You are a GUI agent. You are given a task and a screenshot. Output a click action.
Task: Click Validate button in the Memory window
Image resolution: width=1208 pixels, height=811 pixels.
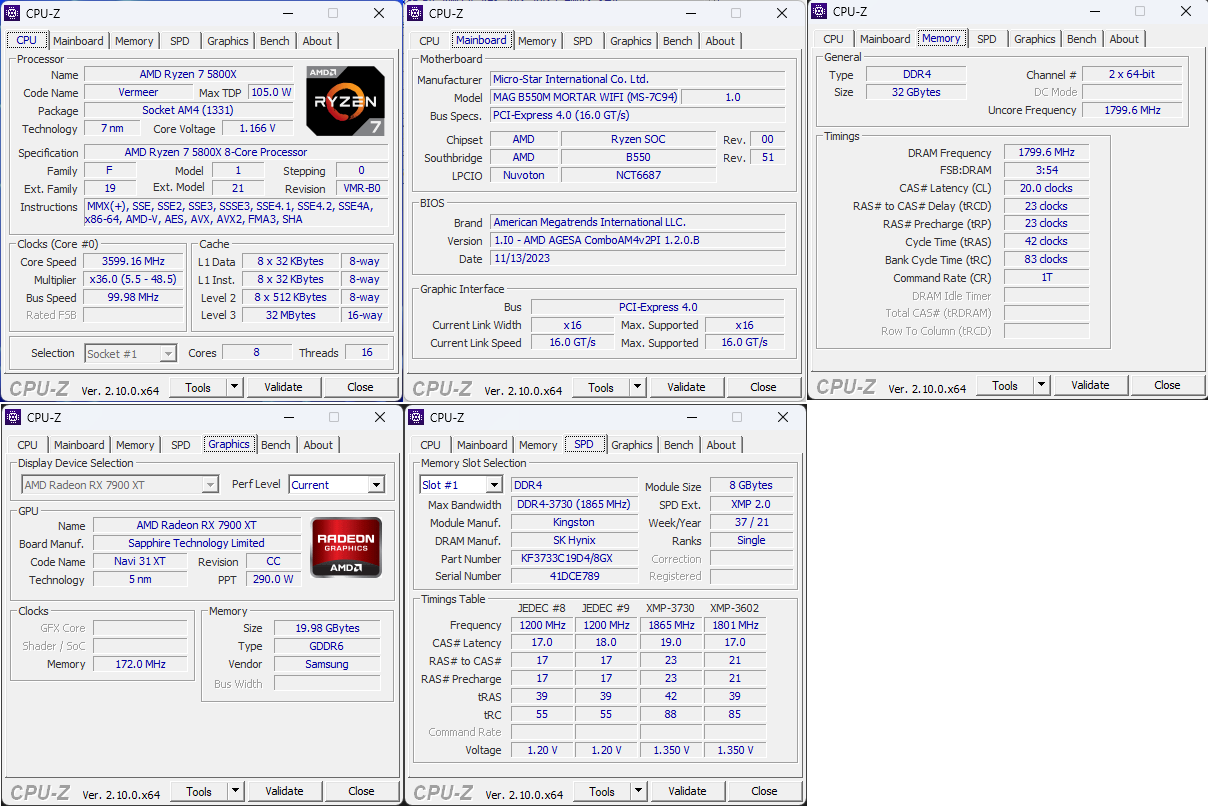click(x=1090, y=385)
